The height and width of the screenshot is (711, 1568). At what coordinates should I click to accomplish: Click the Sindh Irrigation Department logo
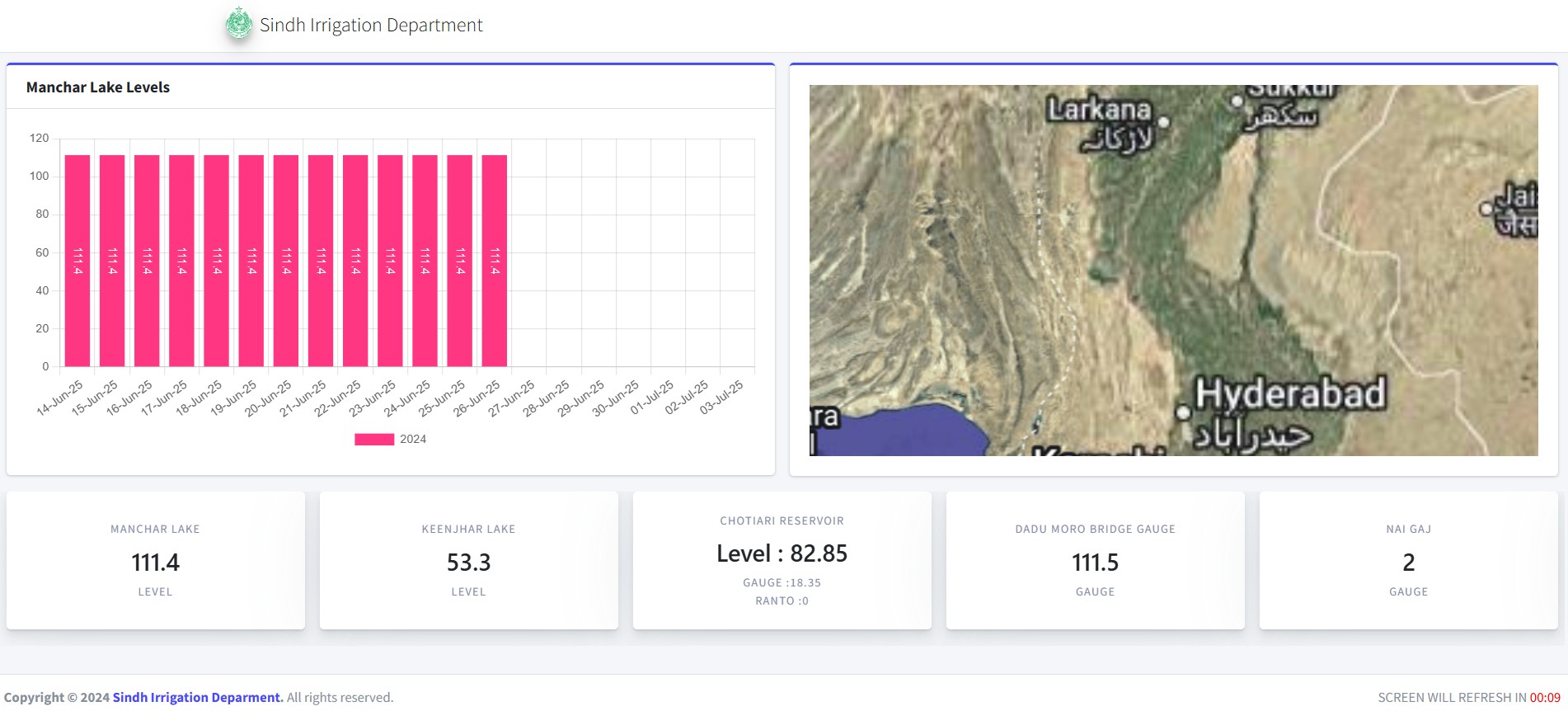[239, 24]
